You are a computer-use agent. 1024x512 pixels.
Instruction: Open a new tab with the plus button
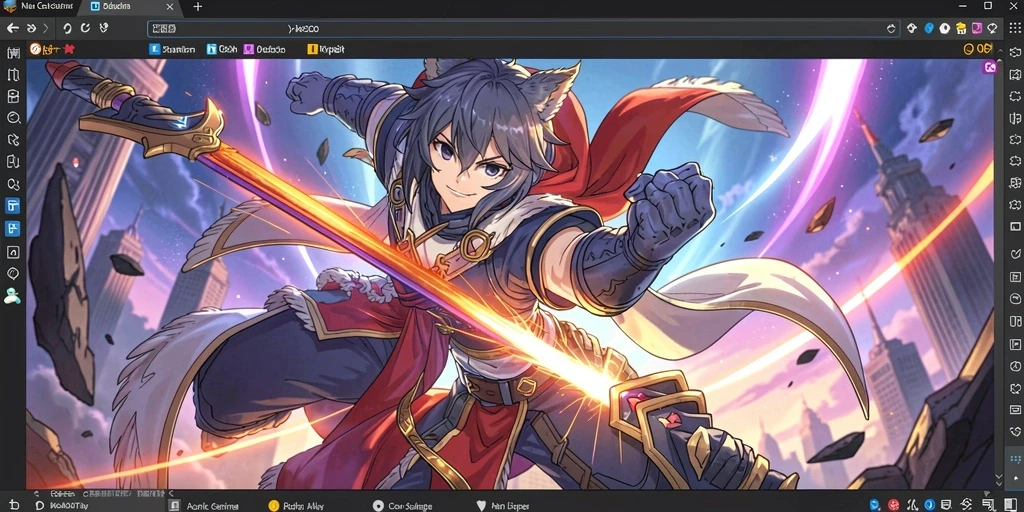tap(197, 7)
